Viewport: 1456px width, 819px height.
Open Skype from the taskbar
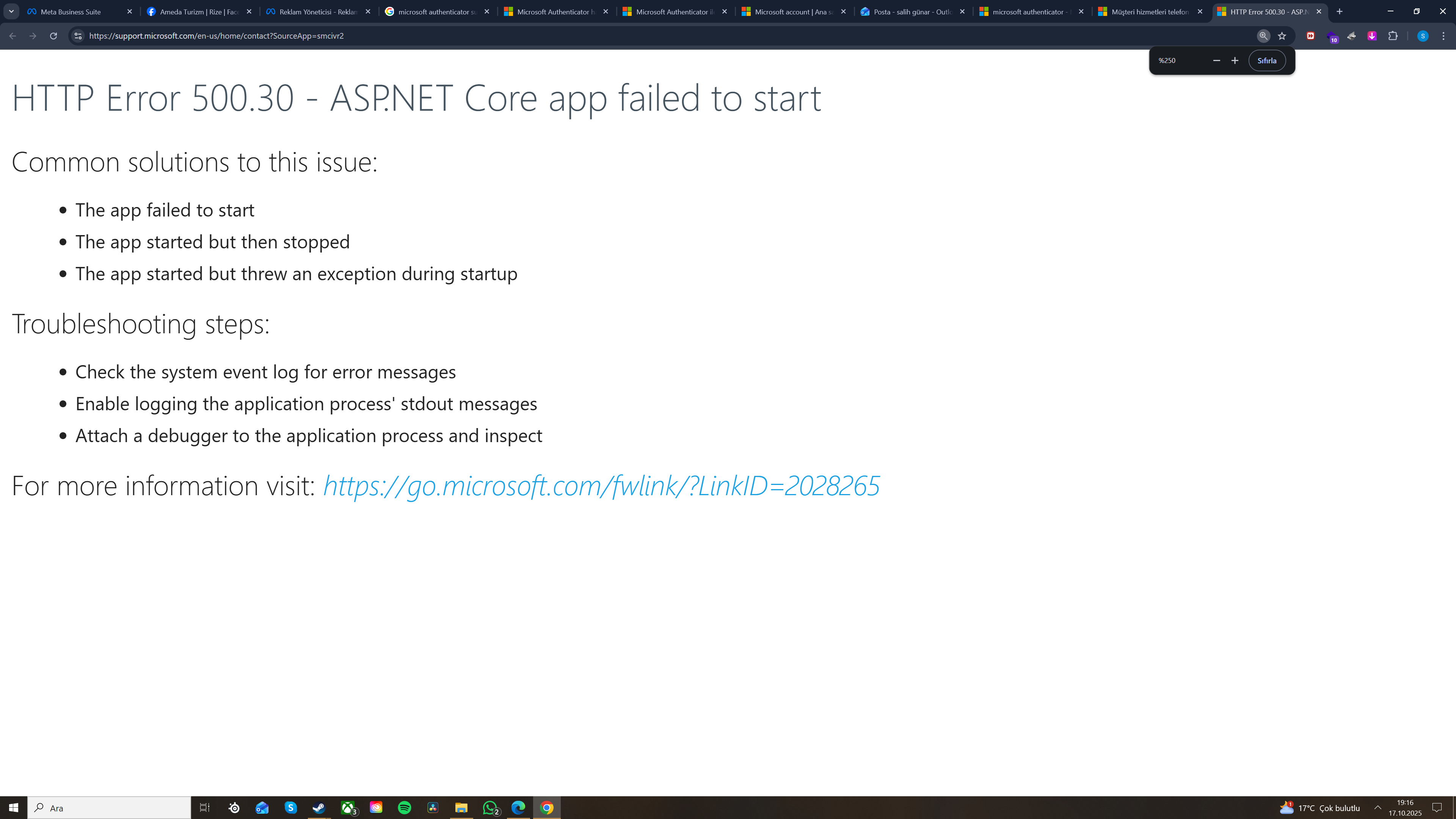pyautogui.click(x=290, y=808)
